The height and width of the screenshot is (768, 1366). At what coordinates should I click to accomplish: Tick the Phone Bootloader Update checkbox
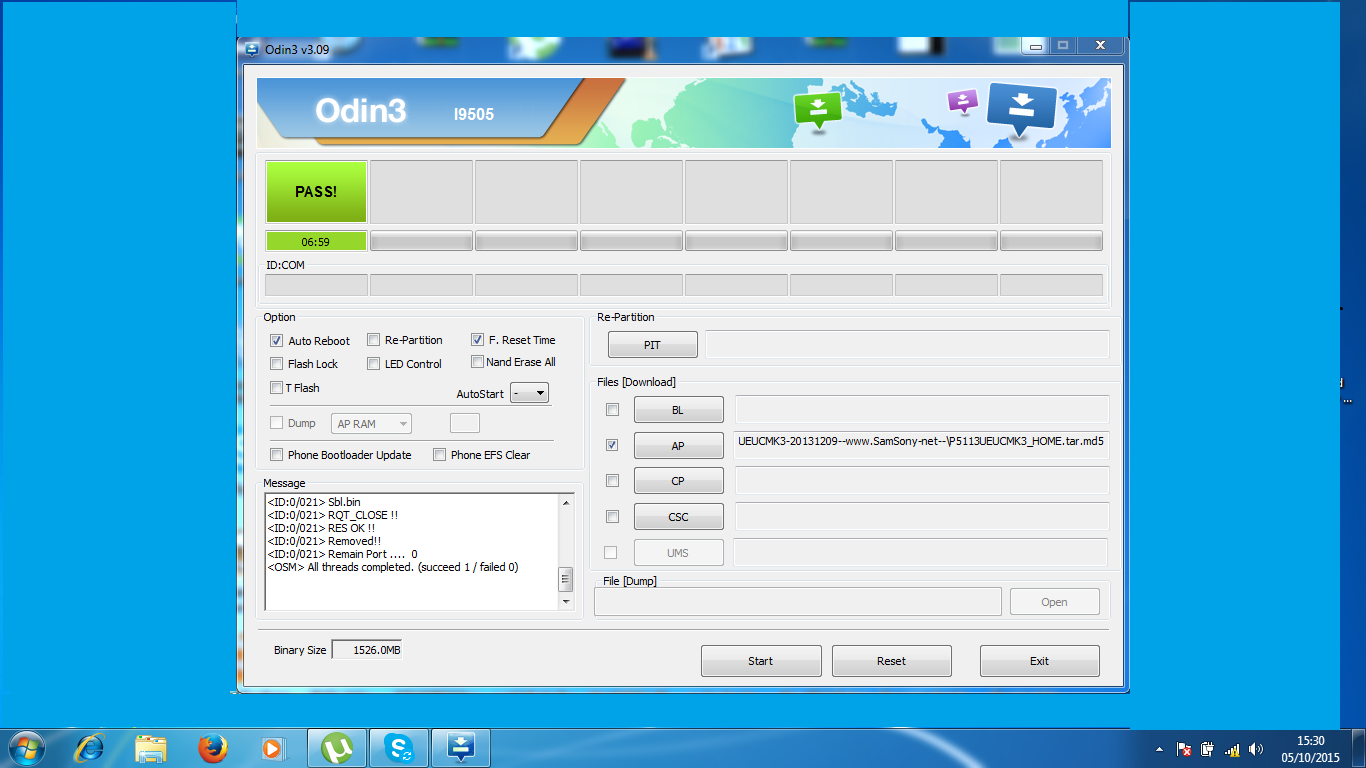[x=277, y=455]
